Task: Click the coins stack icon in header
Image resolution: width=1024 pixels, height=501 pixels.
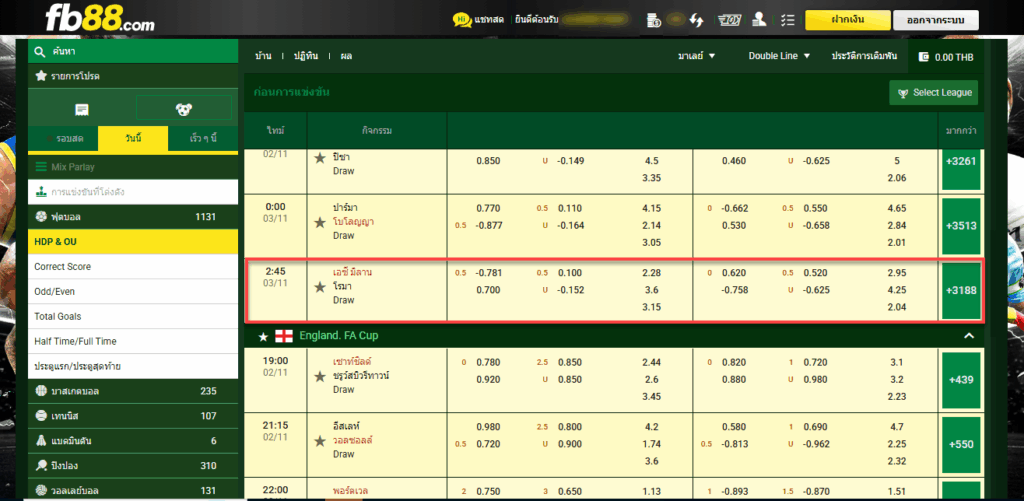Action: [654, 20]
